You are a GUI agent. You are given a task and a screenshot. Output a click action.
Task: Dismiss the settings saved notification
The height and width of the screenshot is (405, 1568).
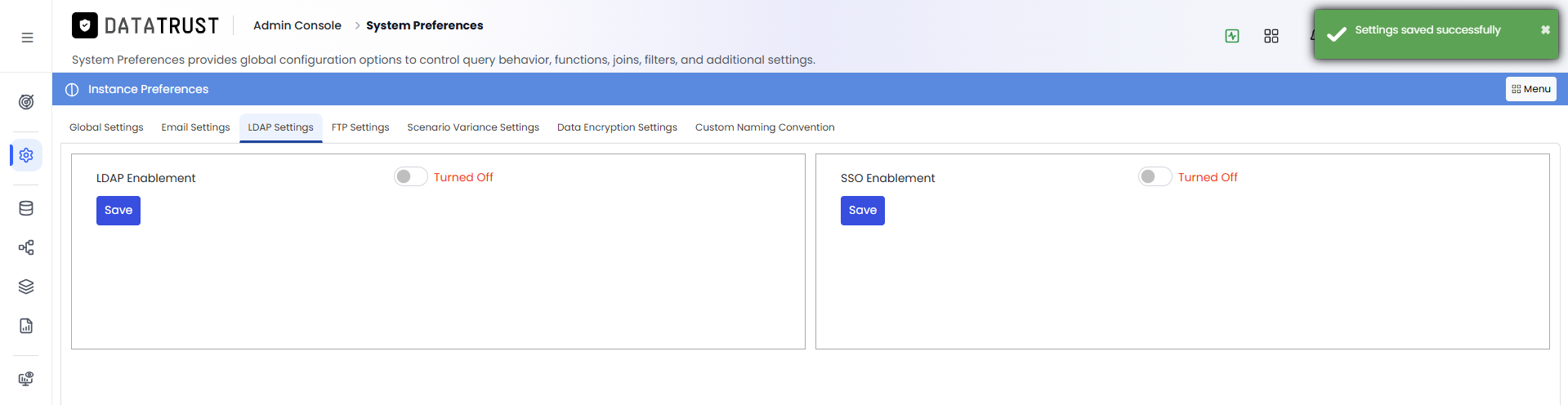[x=1545, y=29]
